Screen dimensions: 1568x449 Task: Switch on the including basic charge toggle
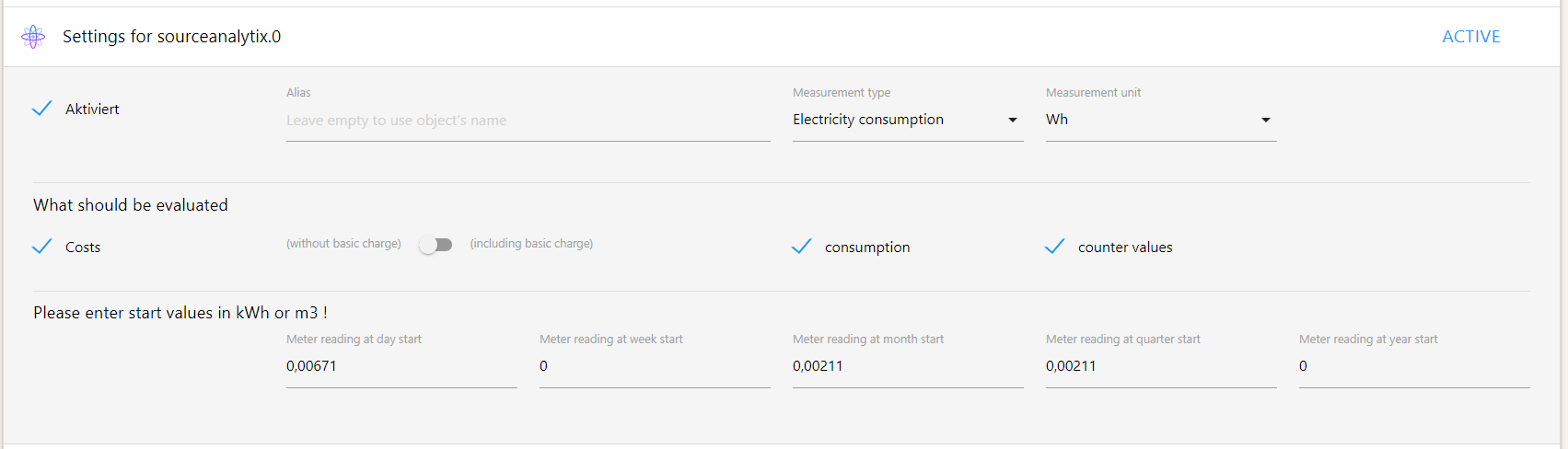pos(436,245)
